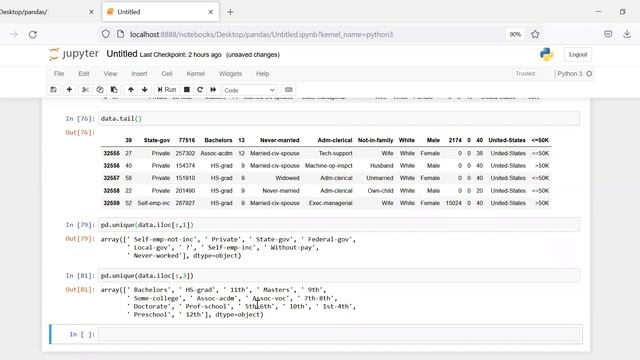Click the Exec-managerial cell in row 32559

[331, 203]
